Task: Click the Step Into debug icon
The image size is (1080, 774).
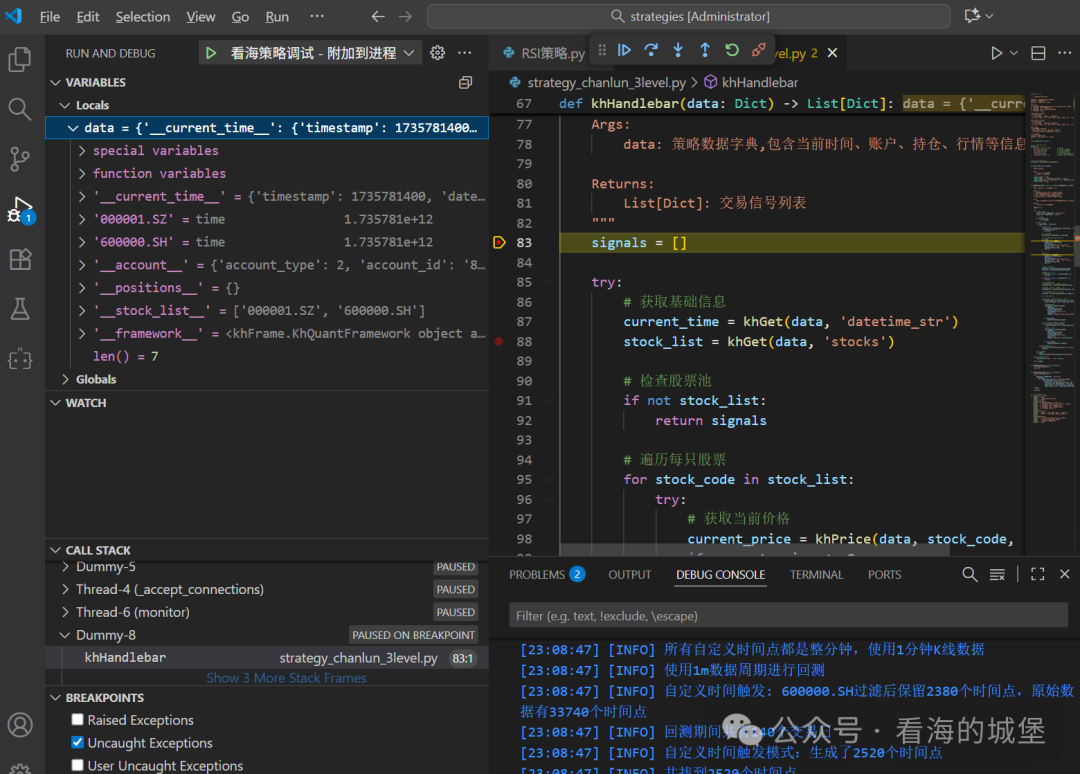Action: (x=678, y=50)
